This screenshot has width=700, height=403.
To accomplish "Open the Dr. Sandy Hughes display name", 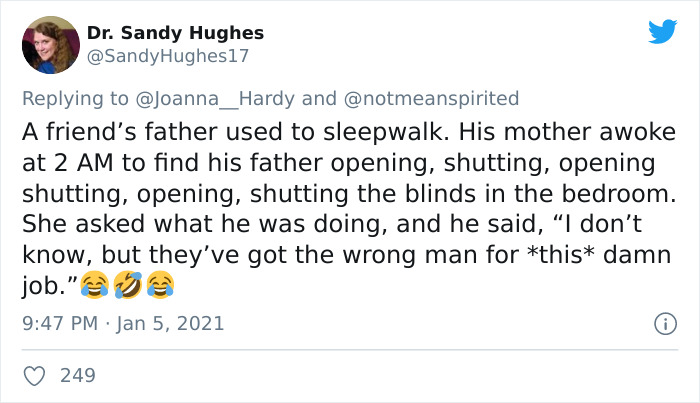I will 175,33.
